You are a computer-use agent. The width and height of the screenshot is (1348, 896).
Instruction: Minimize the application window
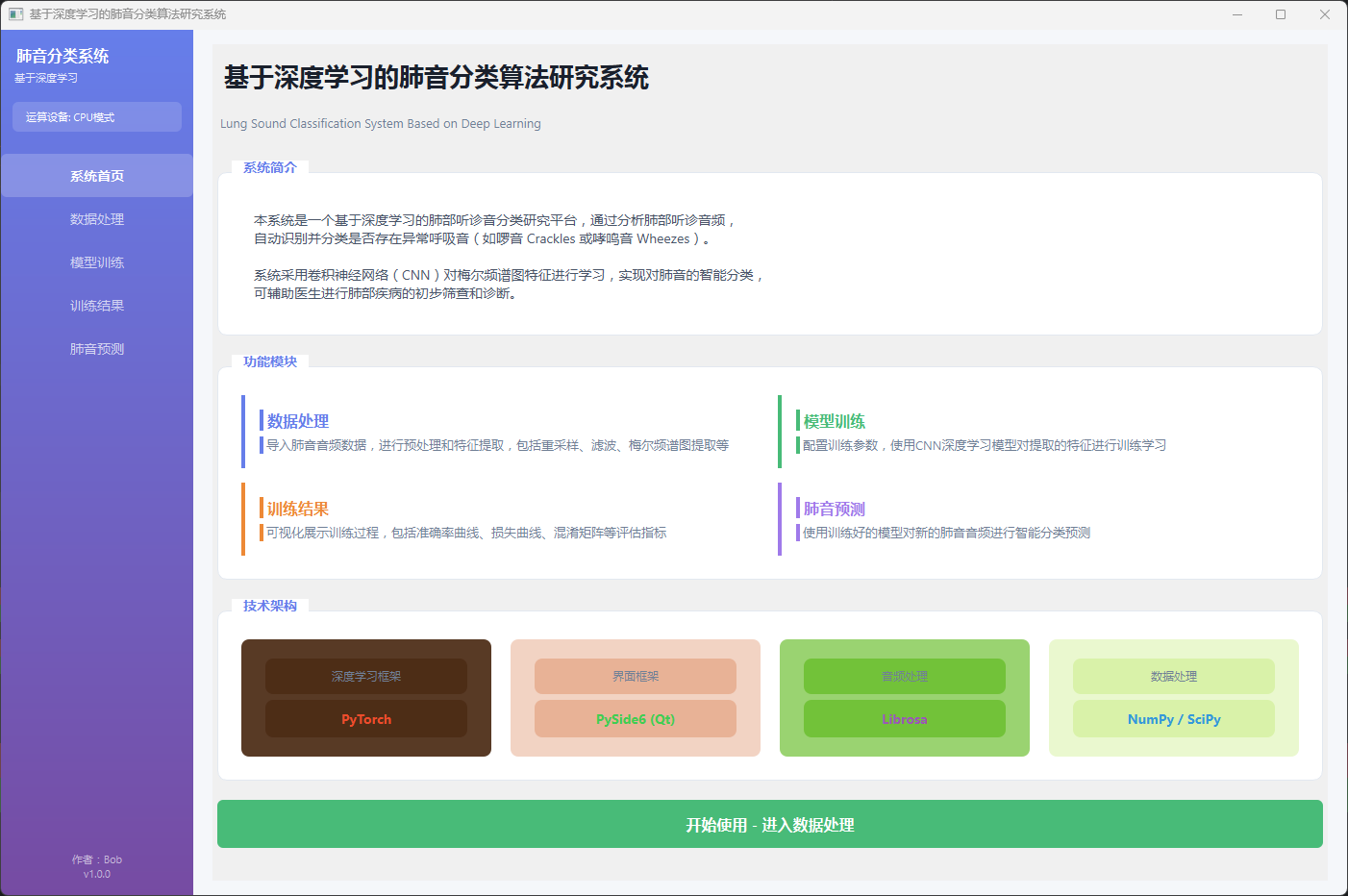(x=1237, y=14)
